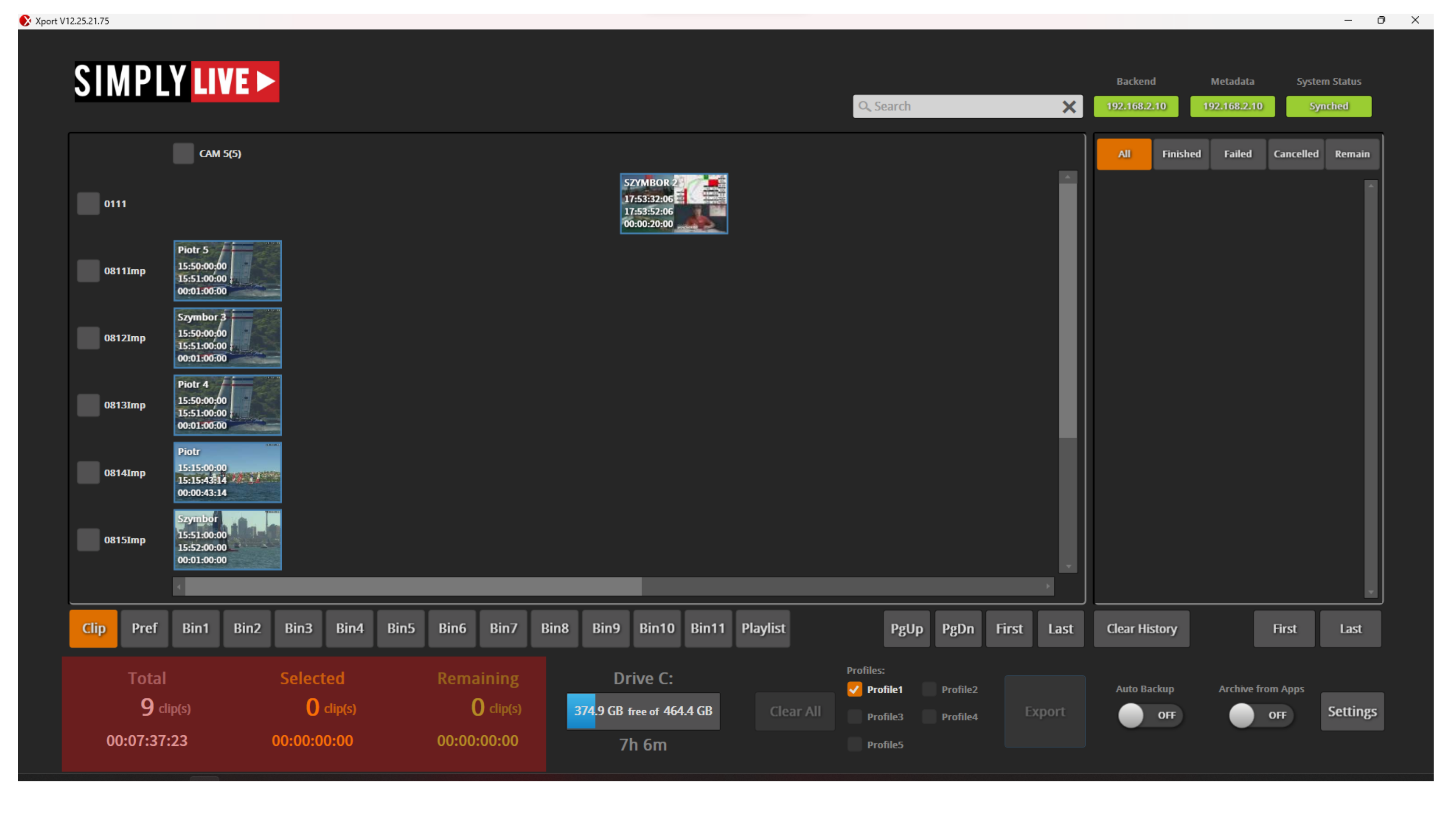The height and width of the screenshot is (819, 1456).
Task: Open the Bin10 tab
Action: pos(657,628)
